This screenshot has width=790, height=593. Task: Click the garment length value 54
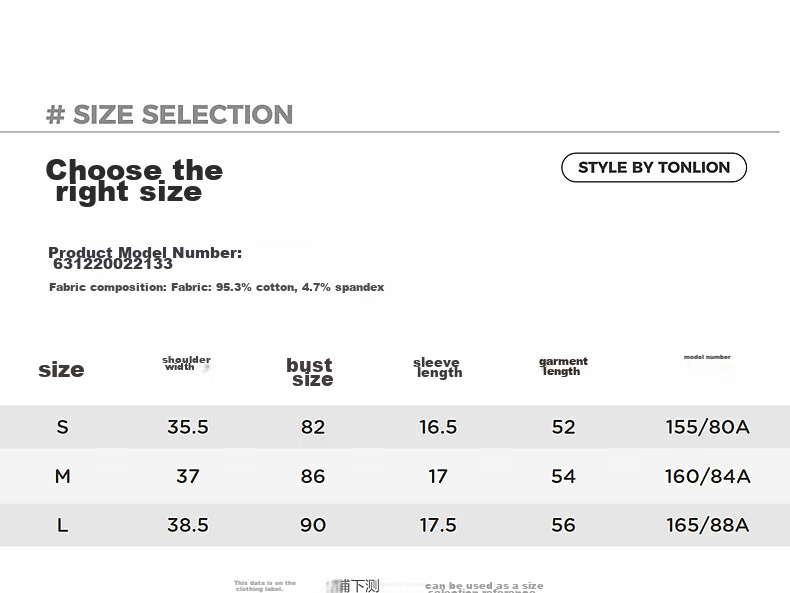click(563, 476)
